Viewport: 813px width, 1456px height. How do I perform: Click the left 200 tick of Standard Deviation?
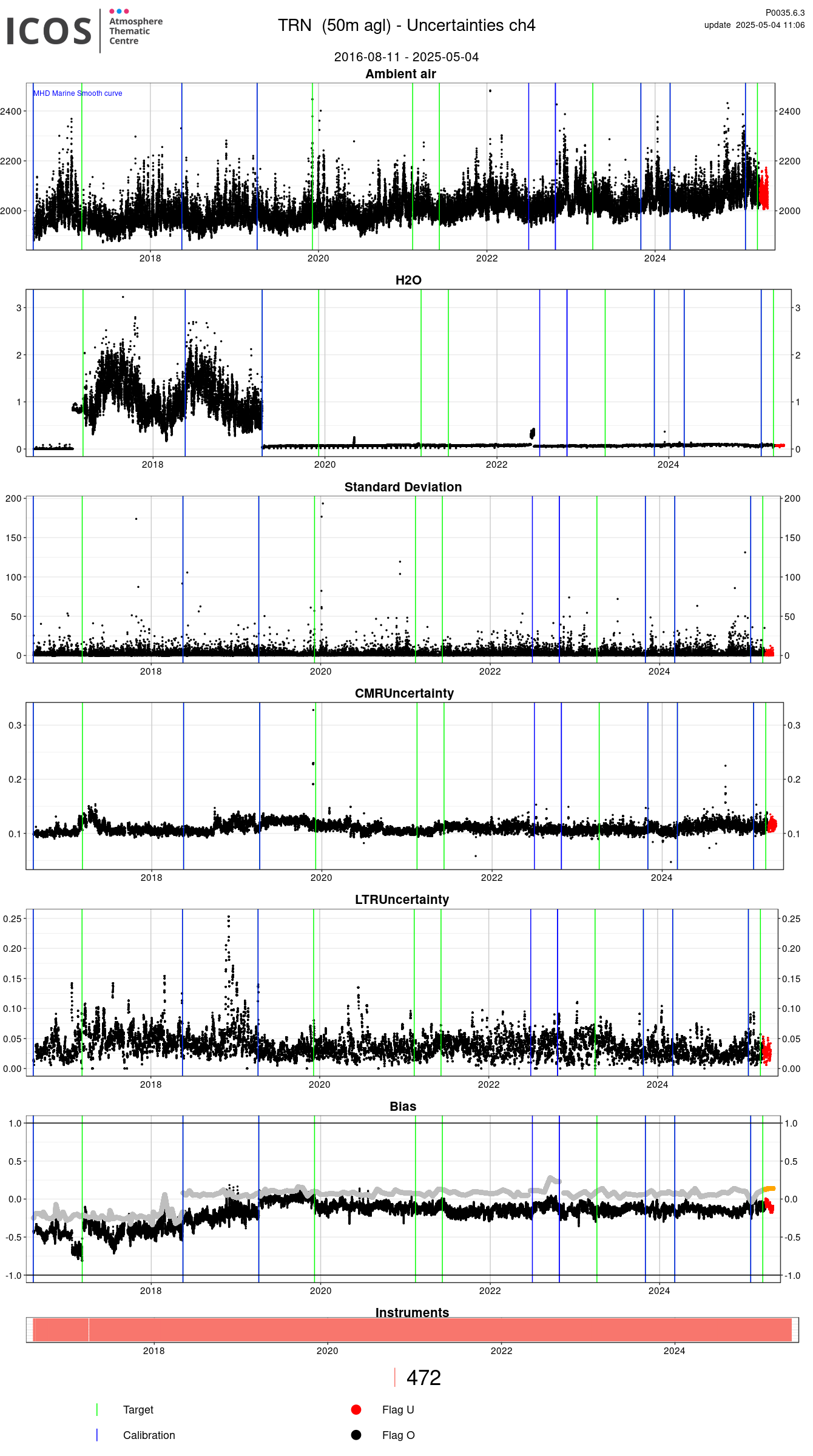(13, 499)
